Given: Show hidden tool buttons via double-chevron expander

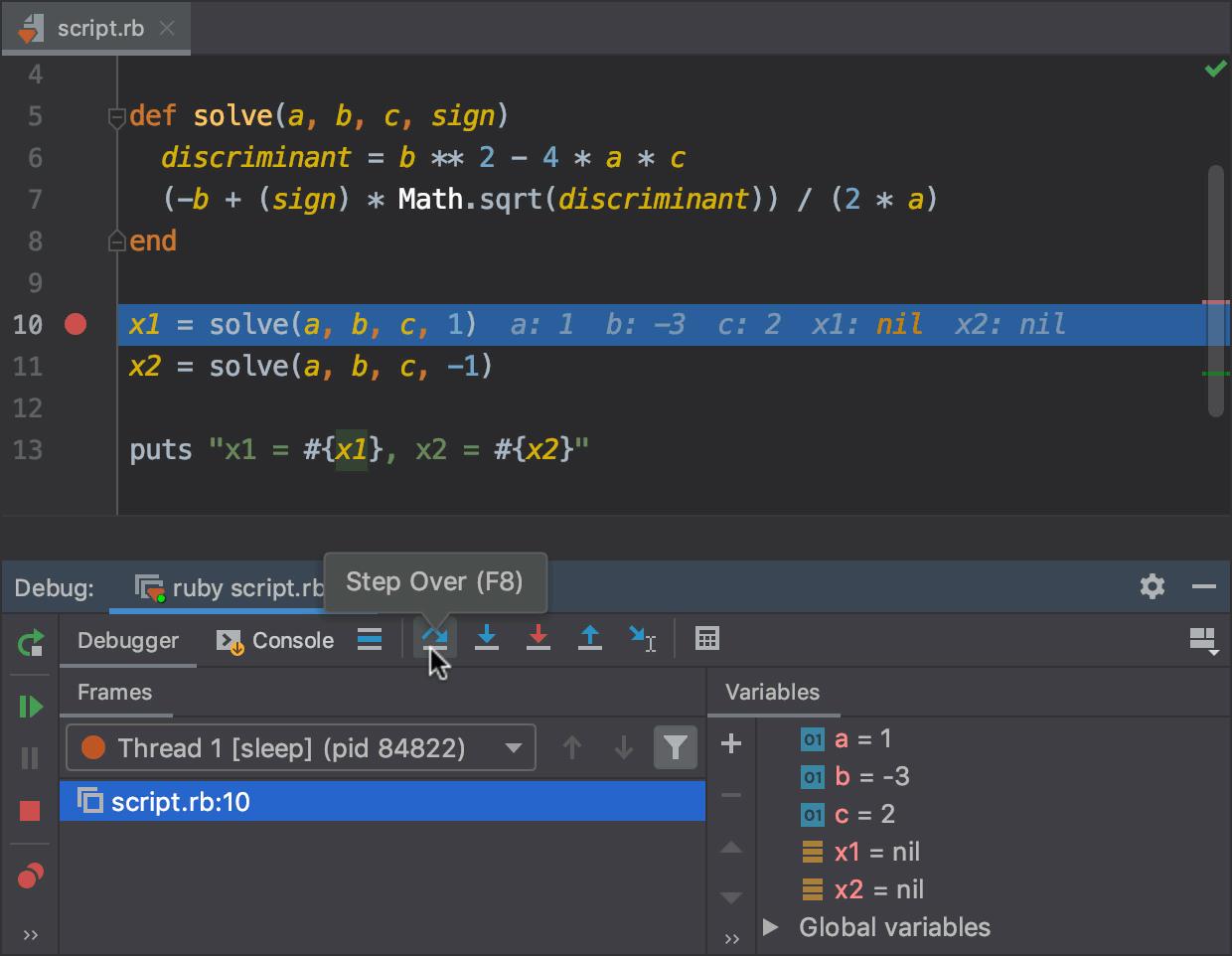Looking at the screenshot, I should coord(30,934).
